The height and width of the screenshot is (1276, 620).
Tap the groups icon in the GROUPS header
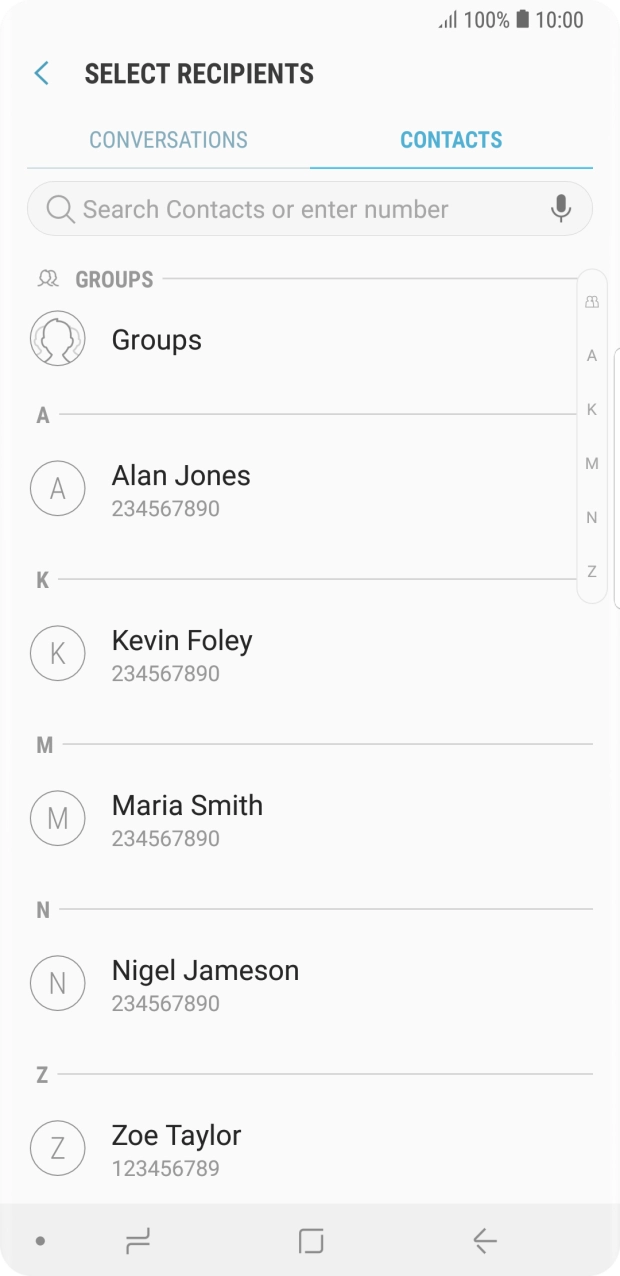[x=46, y=278]
